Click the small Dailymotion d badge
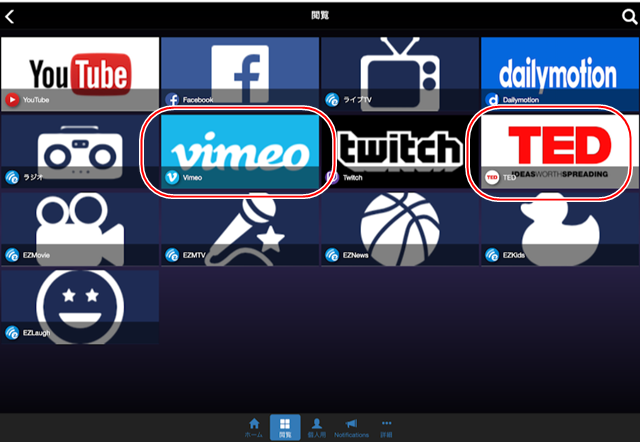The height and width of the screenshot is (442, 640). coord(492,100)
